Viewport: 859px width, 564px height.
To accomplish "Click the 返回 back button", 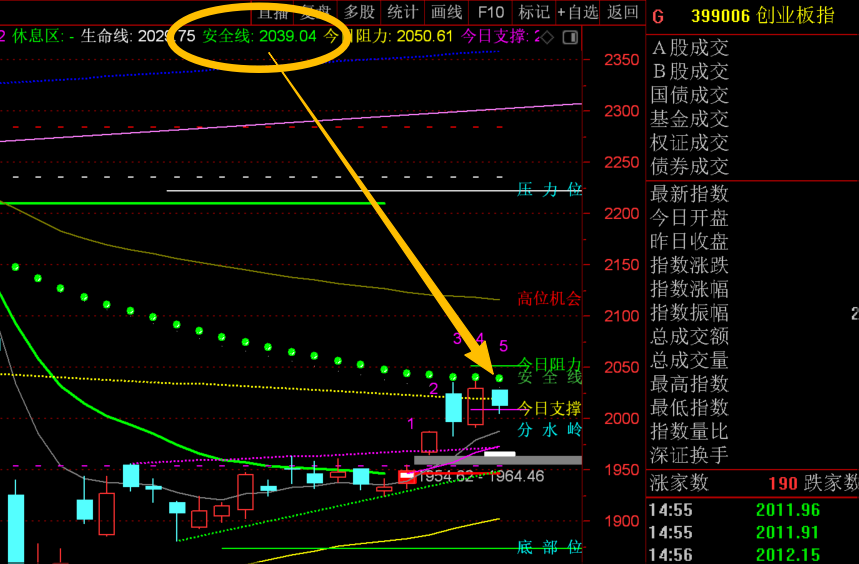I will [x=623, y=12].
